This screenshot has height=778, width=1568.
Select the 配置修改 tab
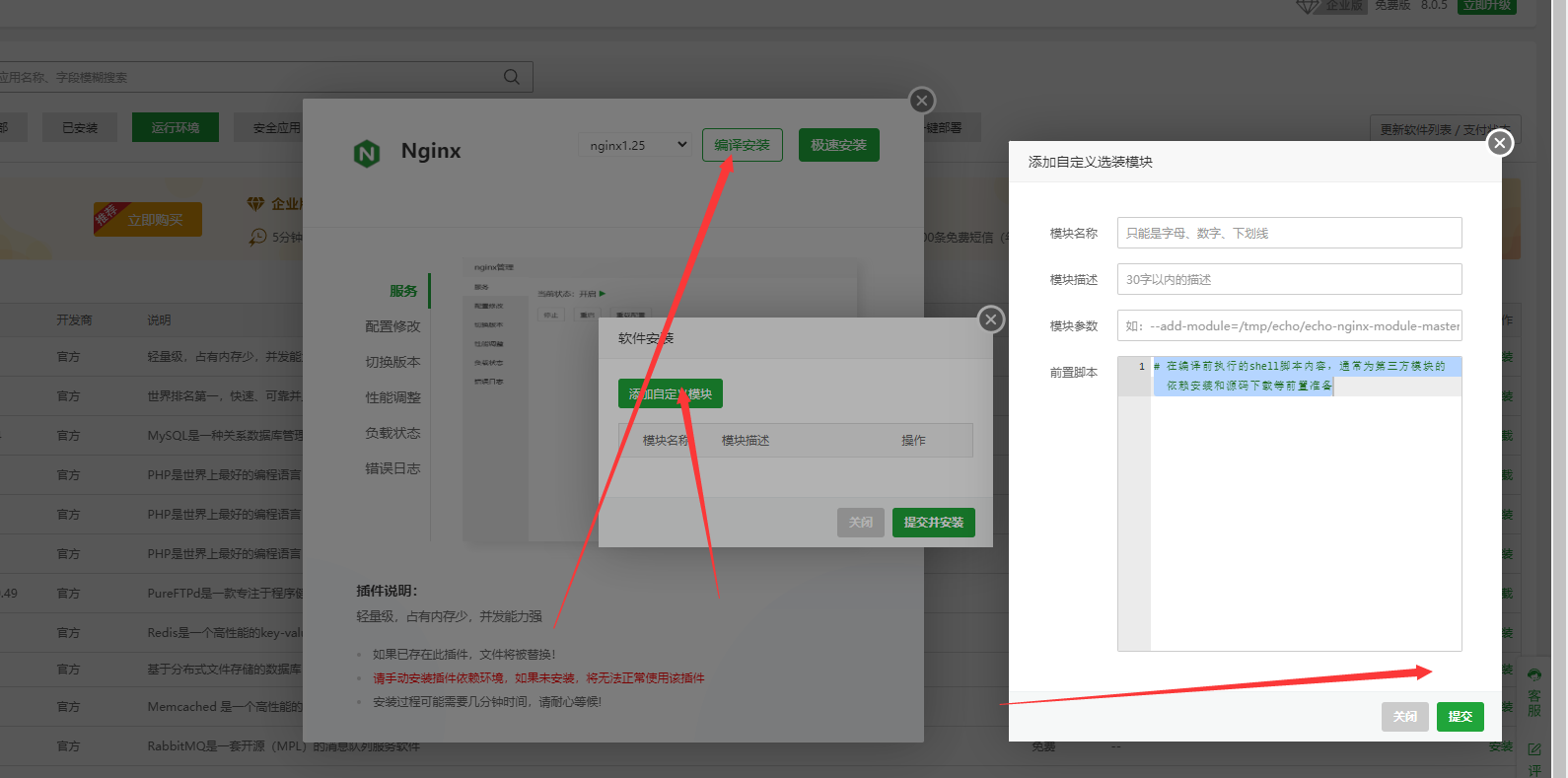(392, 326)
